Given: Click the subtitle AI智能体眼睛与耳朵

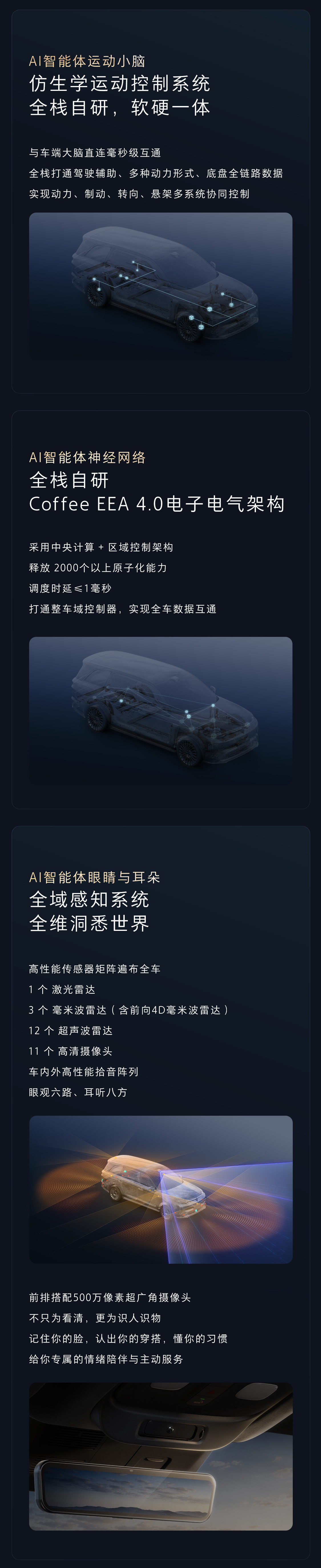Looking at the screenshot, I should [95, 877].
